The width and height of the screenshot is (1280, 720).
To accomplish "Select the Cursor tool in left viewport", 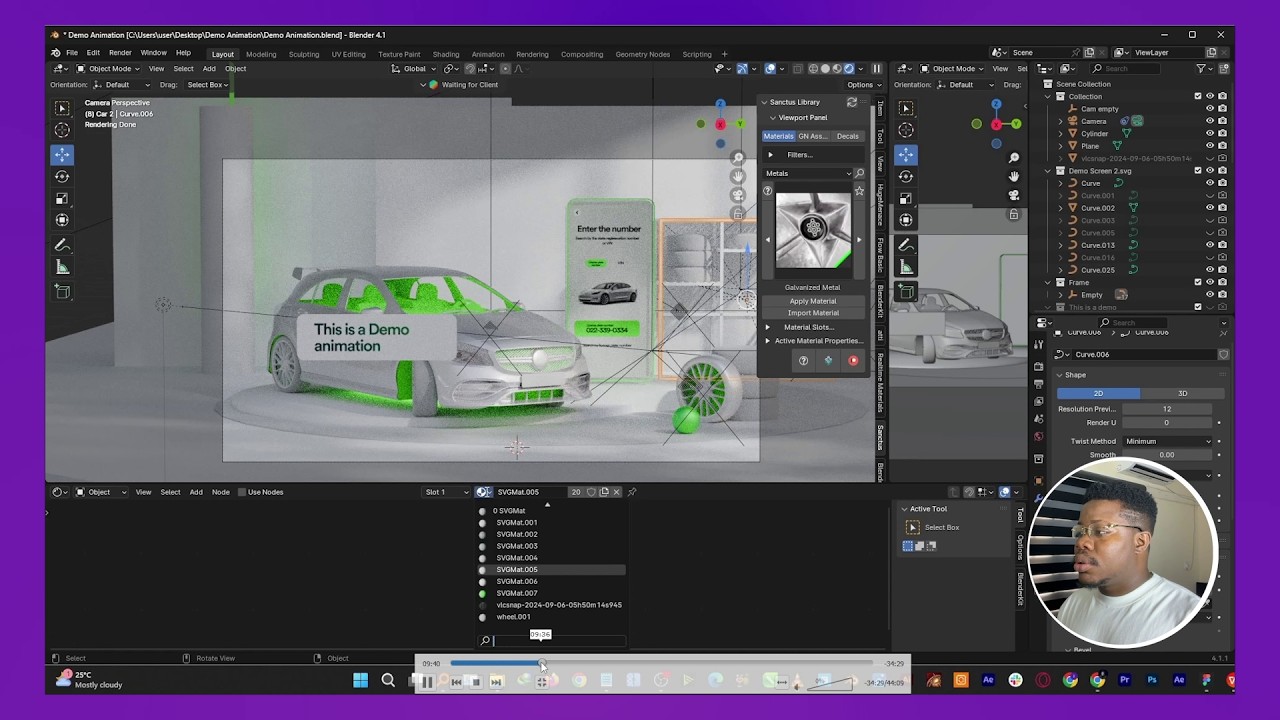I will (x=62, y=130).
